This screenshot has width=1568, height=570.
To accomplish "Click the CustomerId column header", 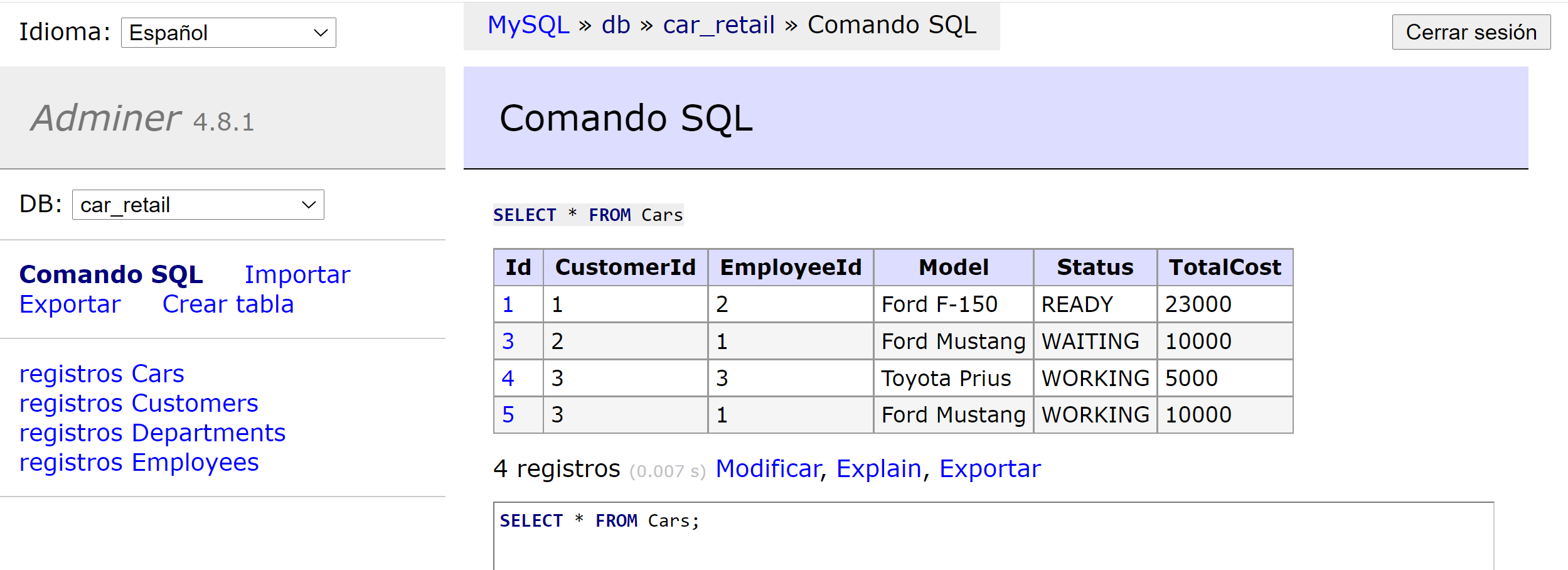I will [625, 267].
